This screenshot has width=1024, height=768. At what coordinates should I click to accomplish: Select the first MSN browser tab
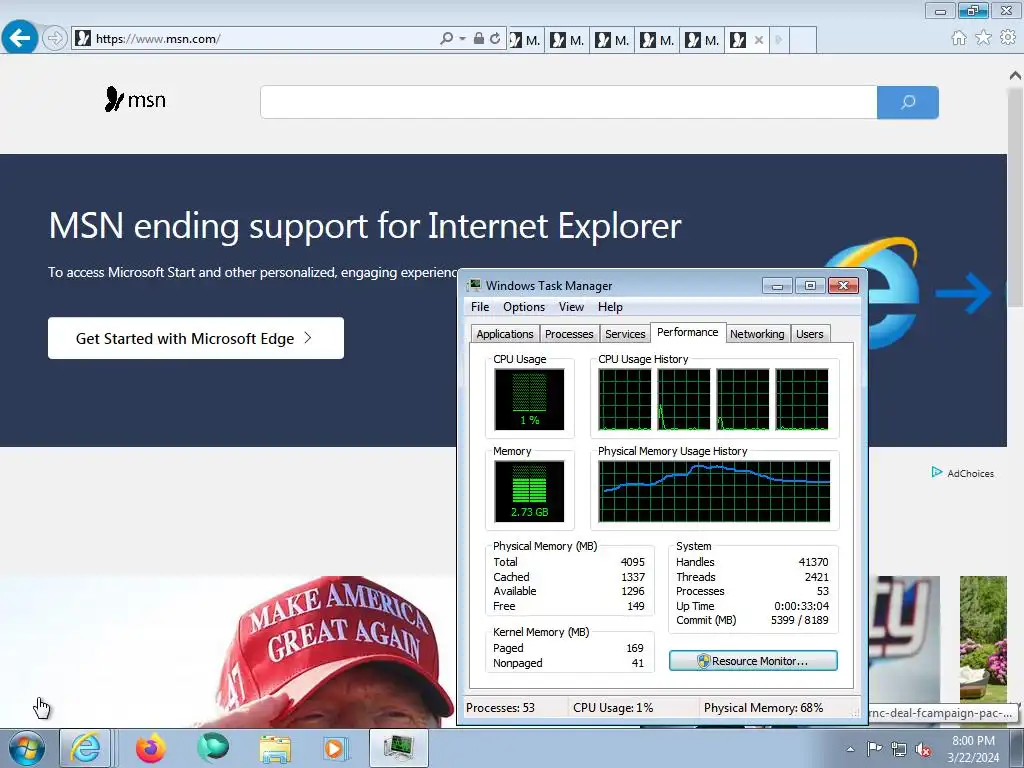tap(525, 40)
